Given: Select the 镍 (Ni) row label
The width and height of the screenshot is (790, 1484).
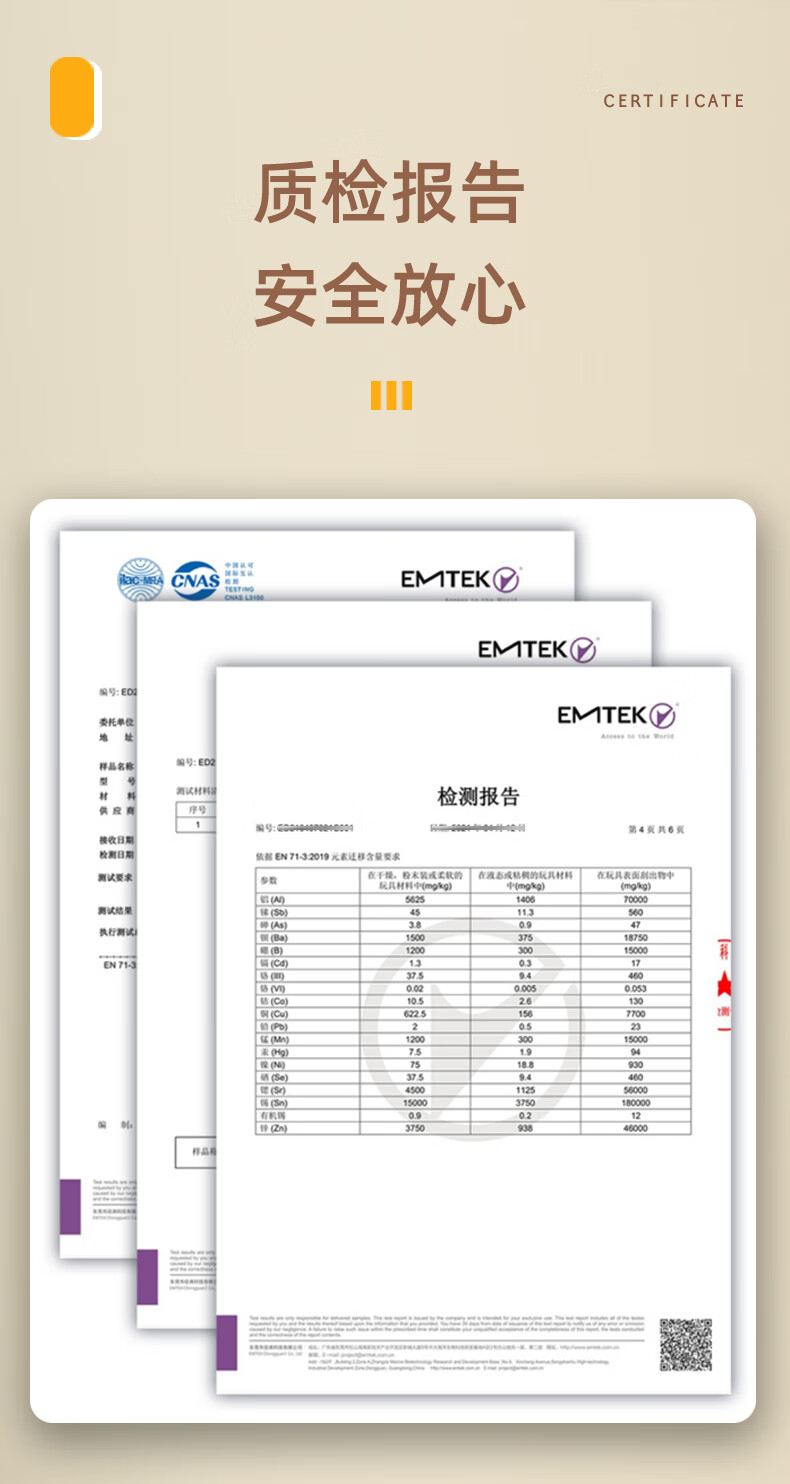Looking at the screenshot, I should click(272, 1065).
